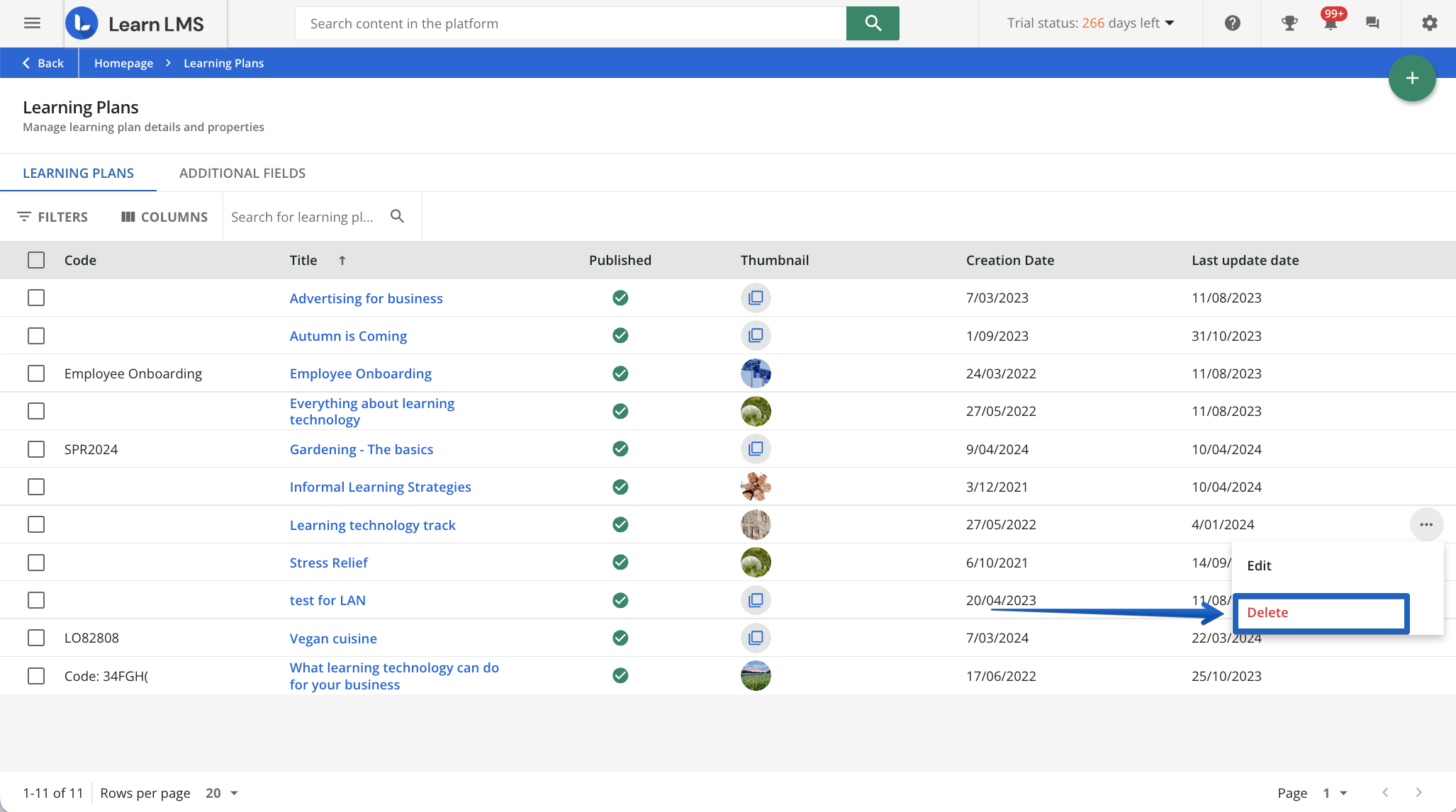Click the platform search input field

click(571, 23)
